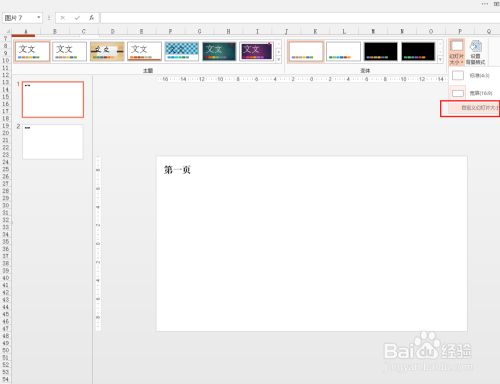500x384 pixels.
Task: Click the select-all corner of the sheet
Action: [x=6, y=31]
